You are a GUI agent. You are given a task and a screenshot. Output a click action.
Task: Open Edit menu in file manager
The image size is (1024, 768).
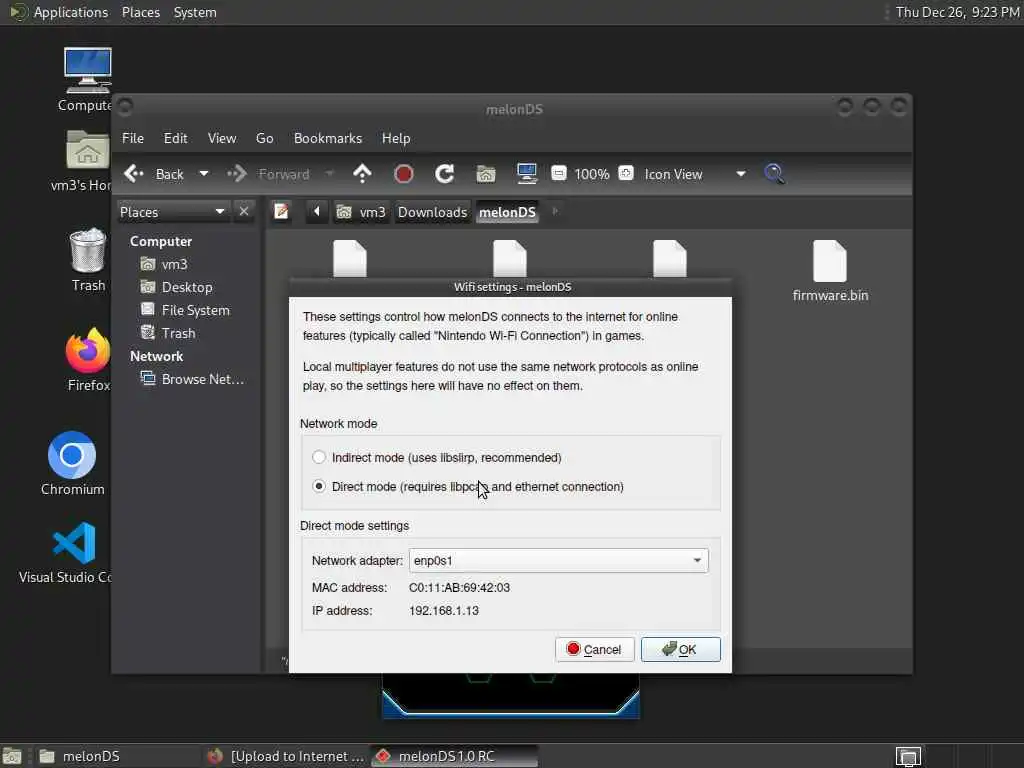pos(175,138)
